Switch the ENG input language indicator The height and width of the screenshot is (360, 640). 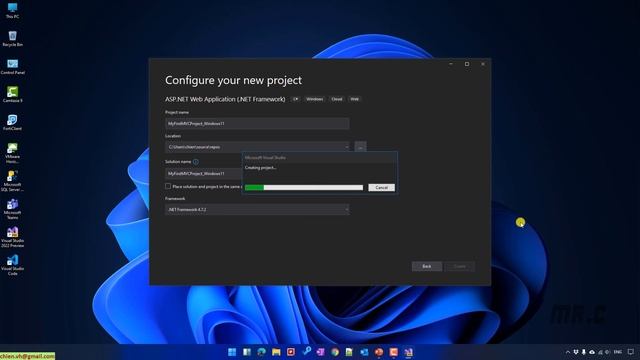[618, 352]
